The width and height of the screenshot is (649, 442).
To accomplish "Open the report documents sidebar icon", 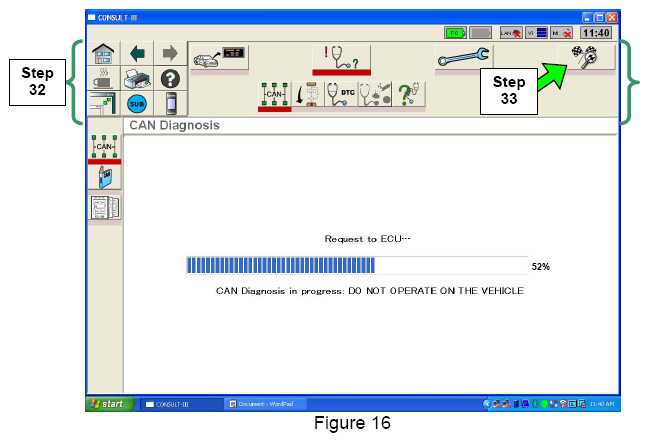I will point(105,207).
